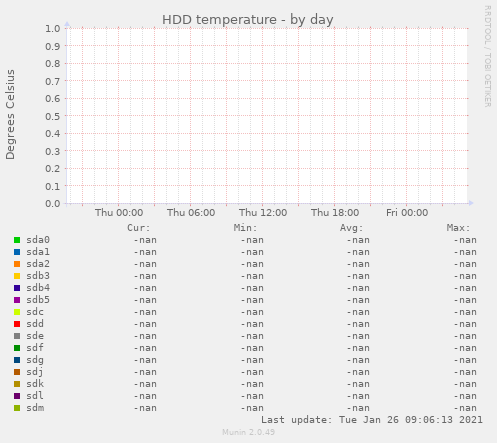
Task: Click the Thu 06:00 time axis label
Action: [x=191, y=212]
